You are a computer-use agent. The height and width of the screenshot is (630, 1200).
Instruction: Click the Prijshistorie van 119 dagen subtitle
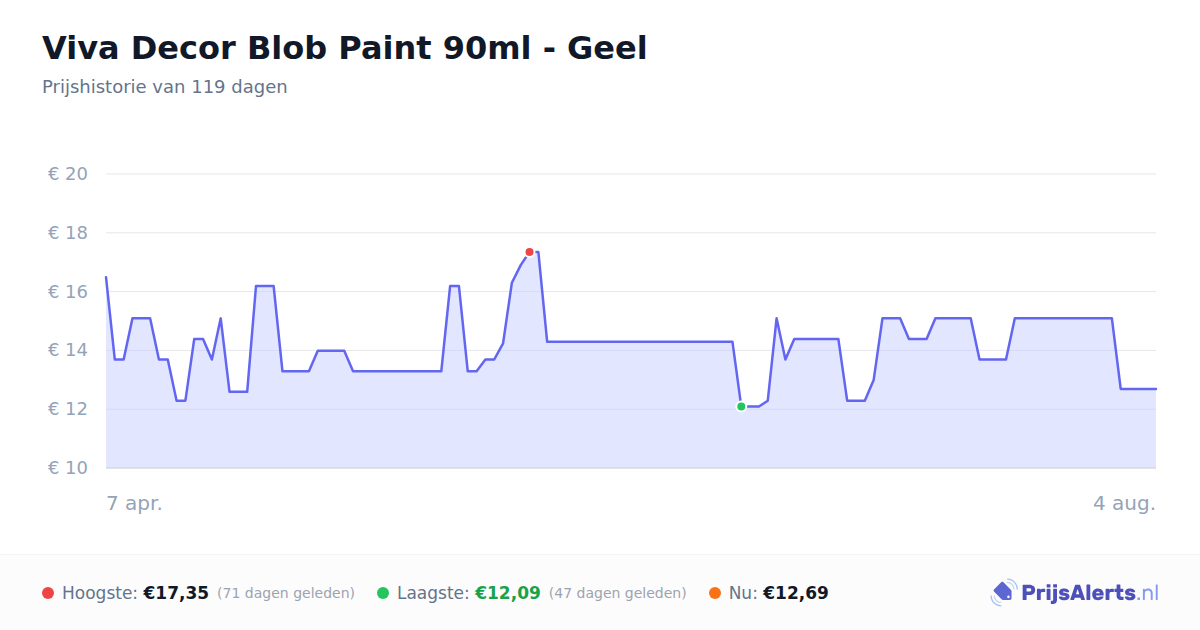coord(165,87)
